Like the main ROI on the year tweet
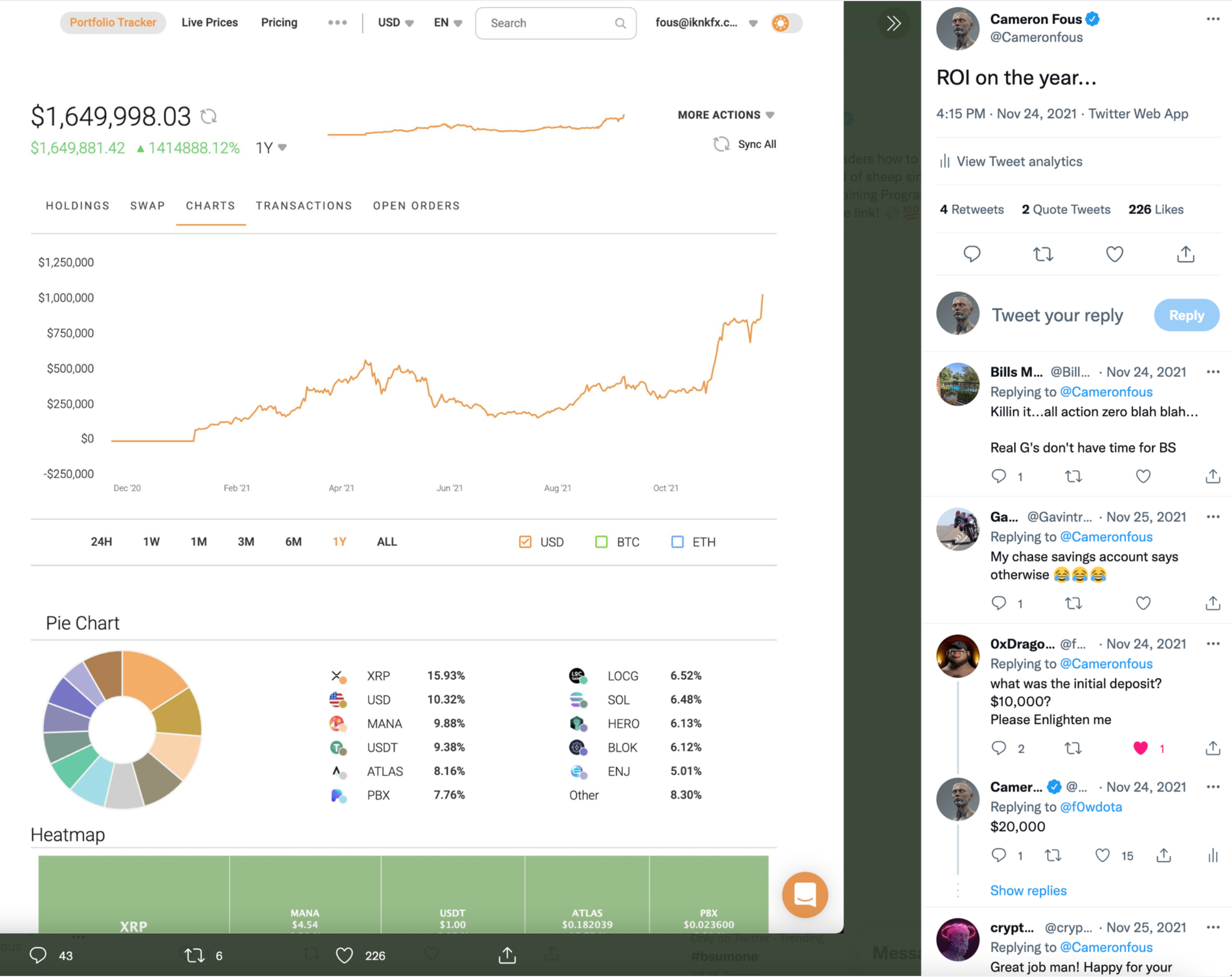 1114,254
